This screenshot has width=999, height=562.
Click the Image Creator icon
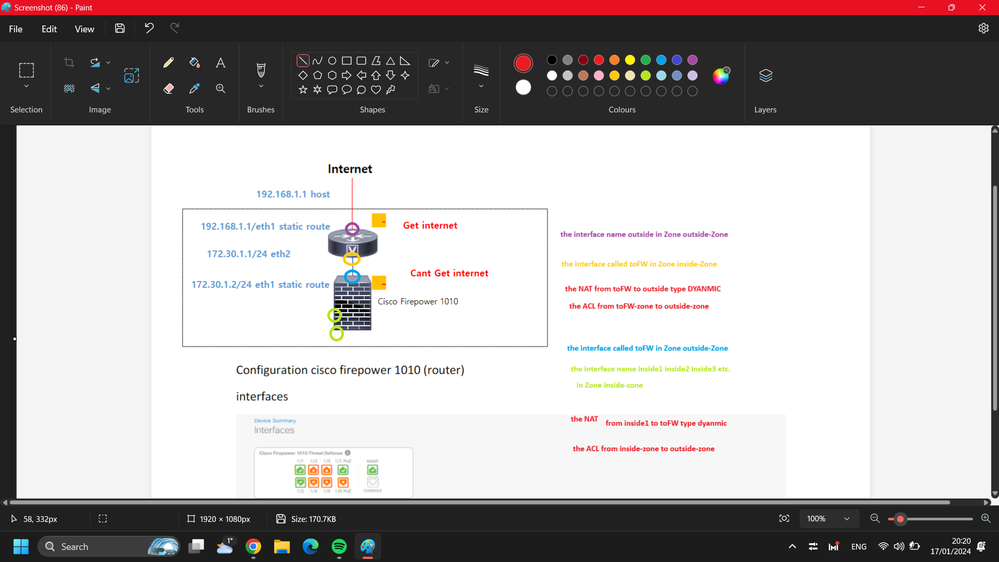[x=131, y=76]
